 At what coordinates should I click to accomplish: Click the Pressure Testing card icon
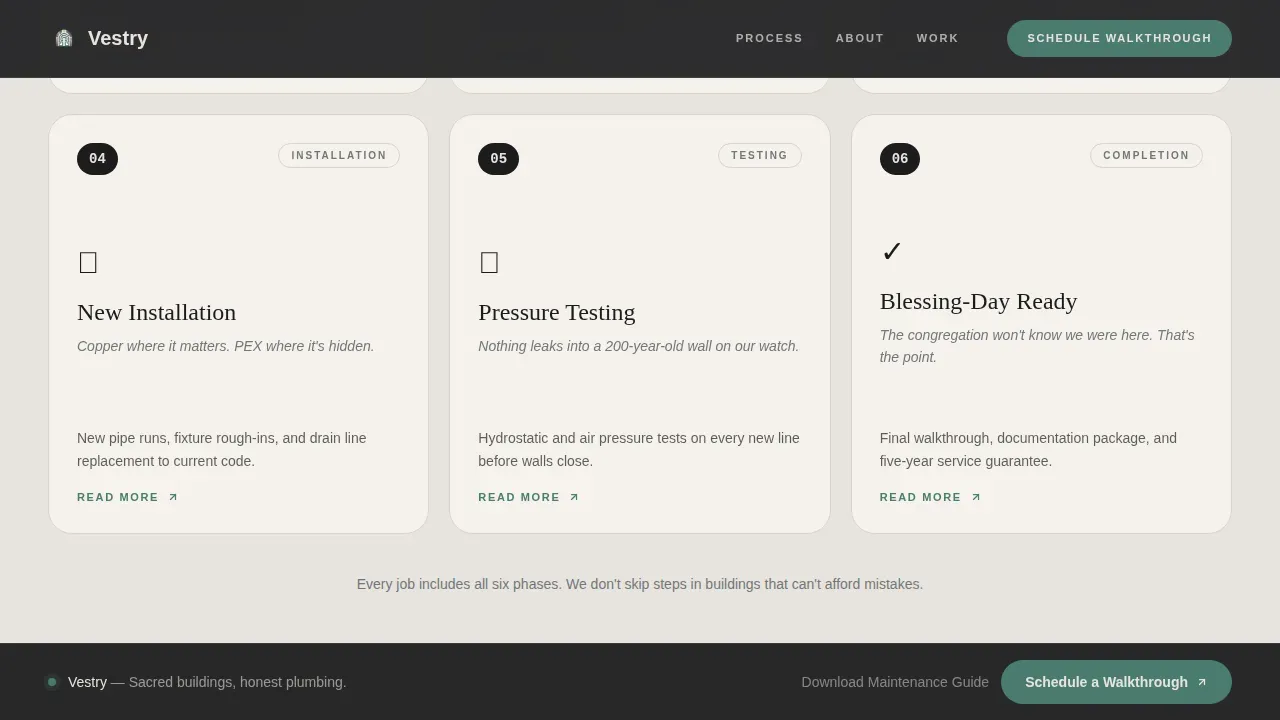[x=489, y=263]
